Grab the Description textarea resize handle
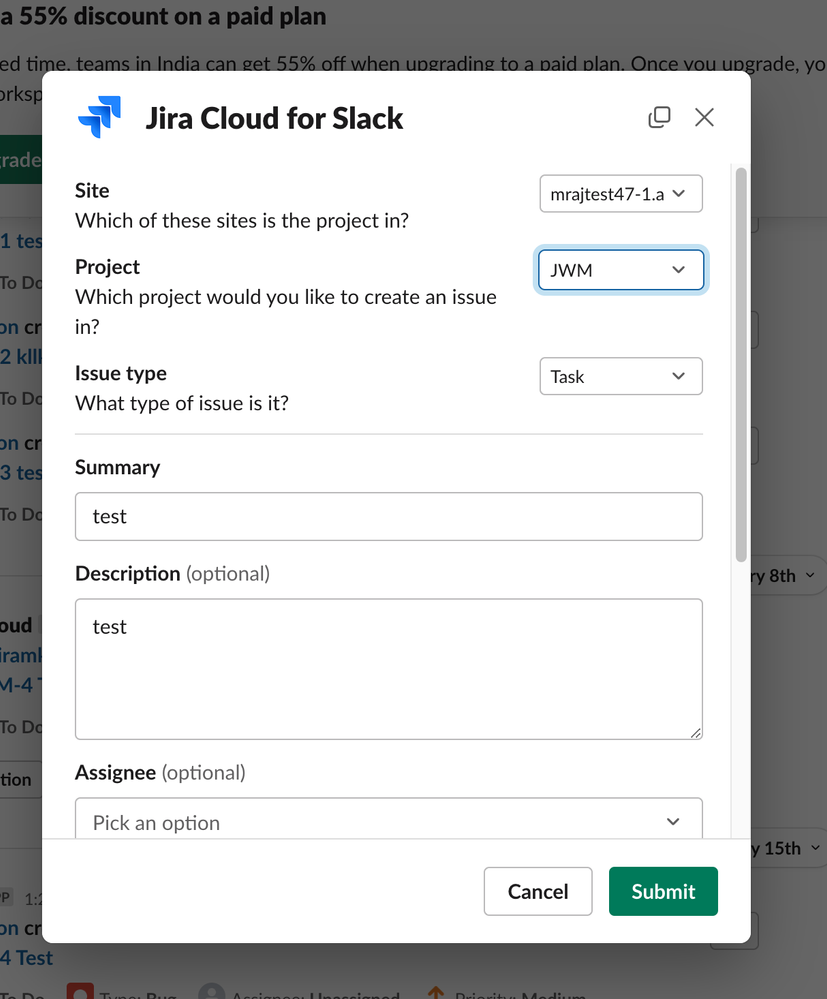This screenshot has width=827, height=999. pyautogui.click(x=696, y=733)
